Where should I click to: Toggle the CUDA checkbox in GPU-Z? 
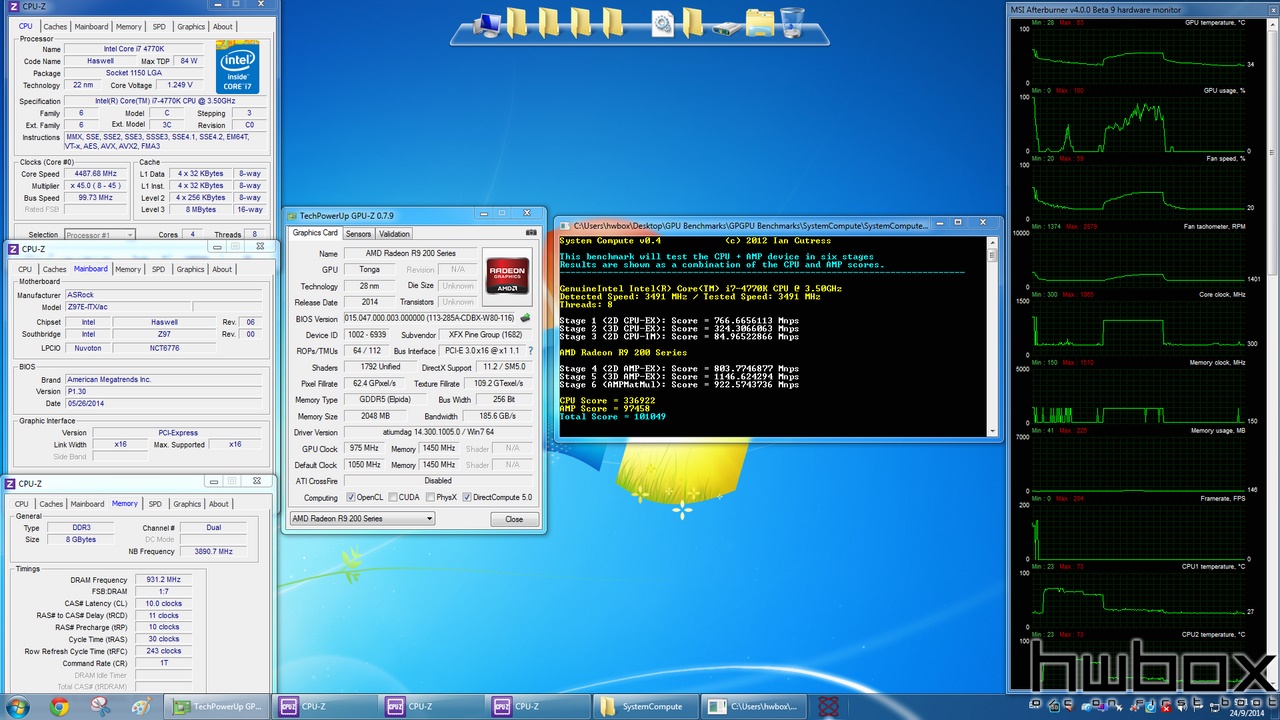click(392, 497)
